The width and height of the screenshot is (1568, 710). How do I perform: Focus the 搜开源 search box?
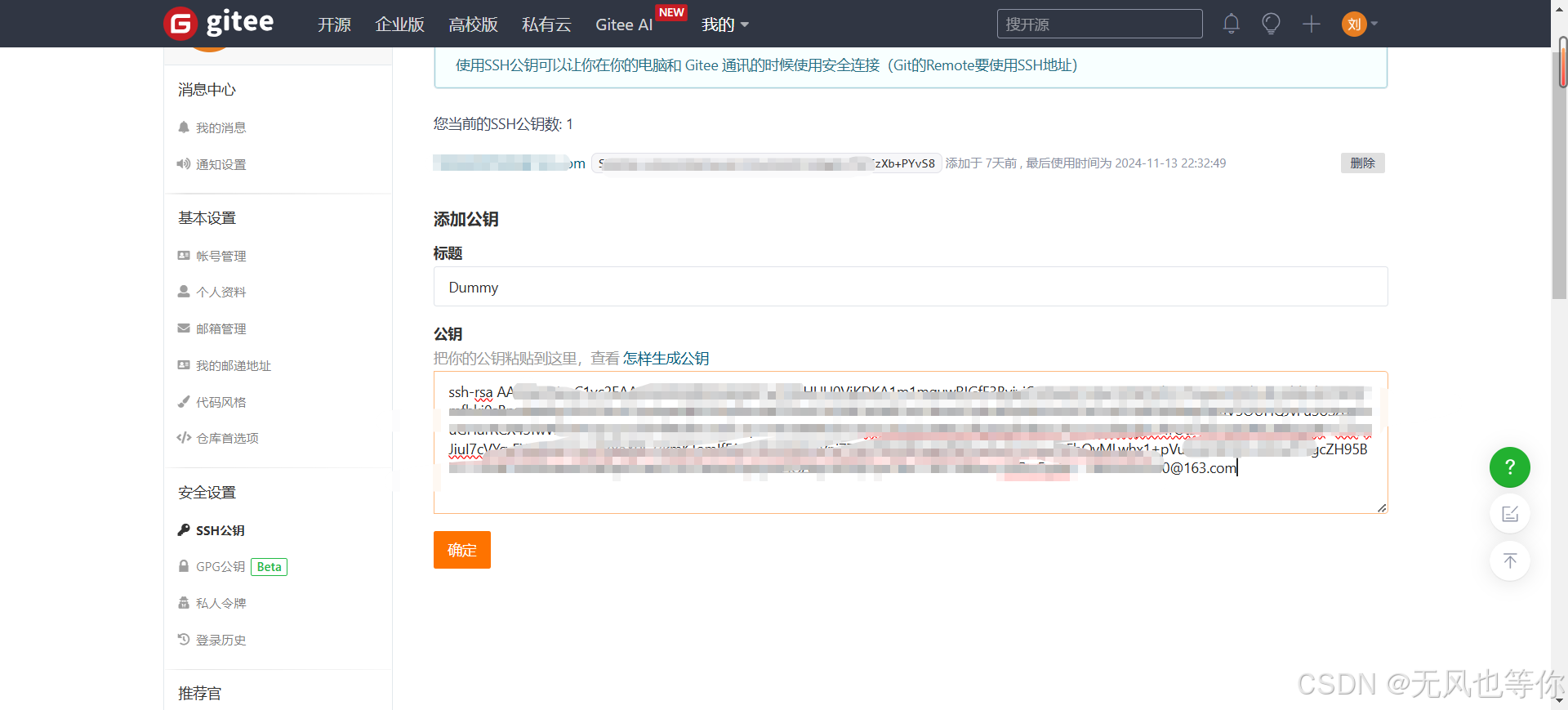click(1099, 24)
